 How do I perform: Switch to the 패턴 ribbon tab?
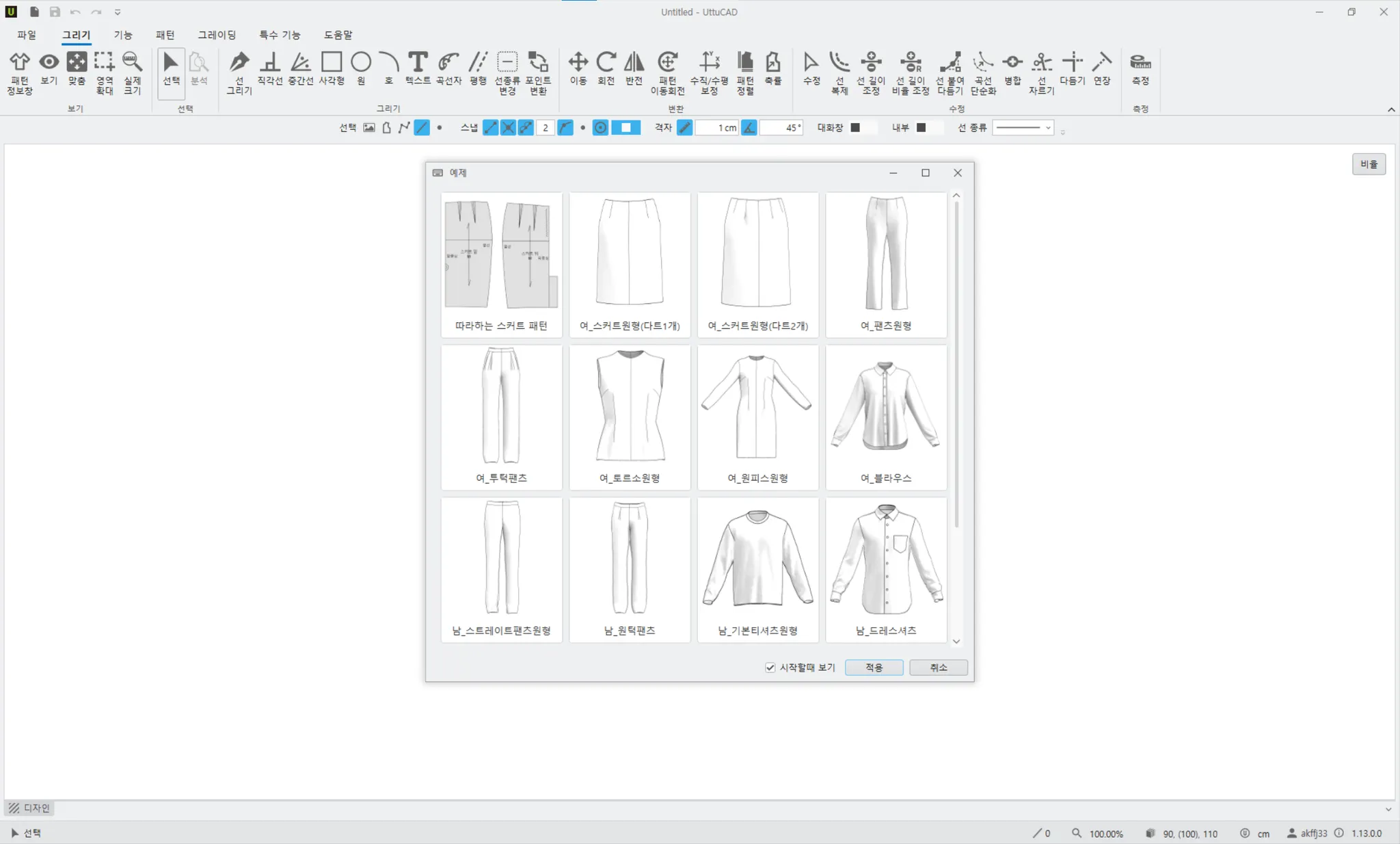coord(165,35)
